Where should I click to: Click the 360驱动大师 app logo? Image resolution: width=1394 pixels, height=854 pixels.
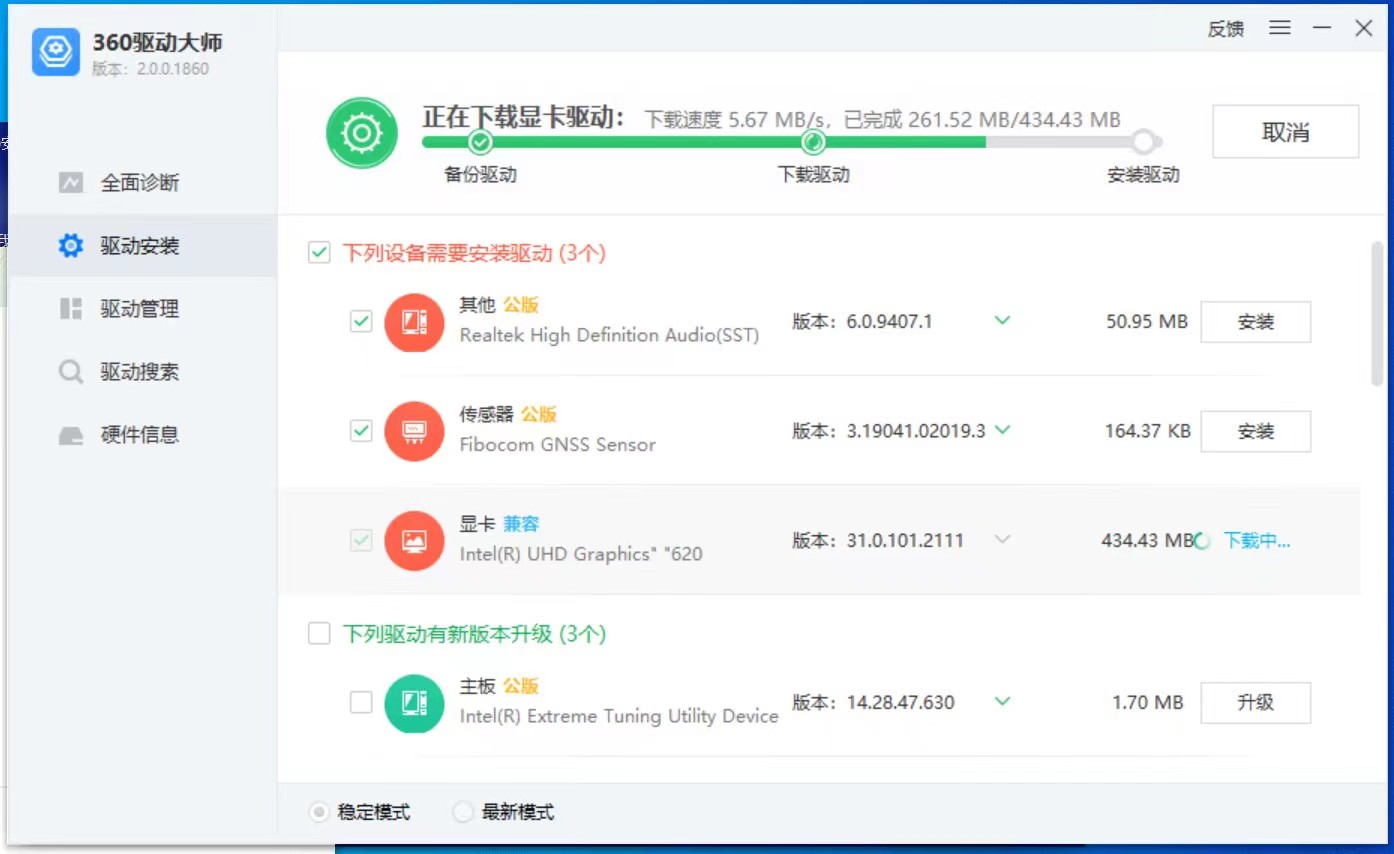coord(55,52)
